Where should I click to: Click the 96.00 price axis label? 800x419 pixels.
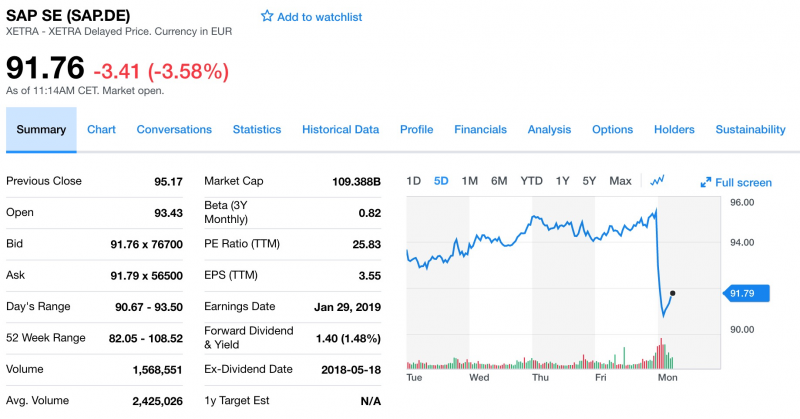tap(742, 203)
